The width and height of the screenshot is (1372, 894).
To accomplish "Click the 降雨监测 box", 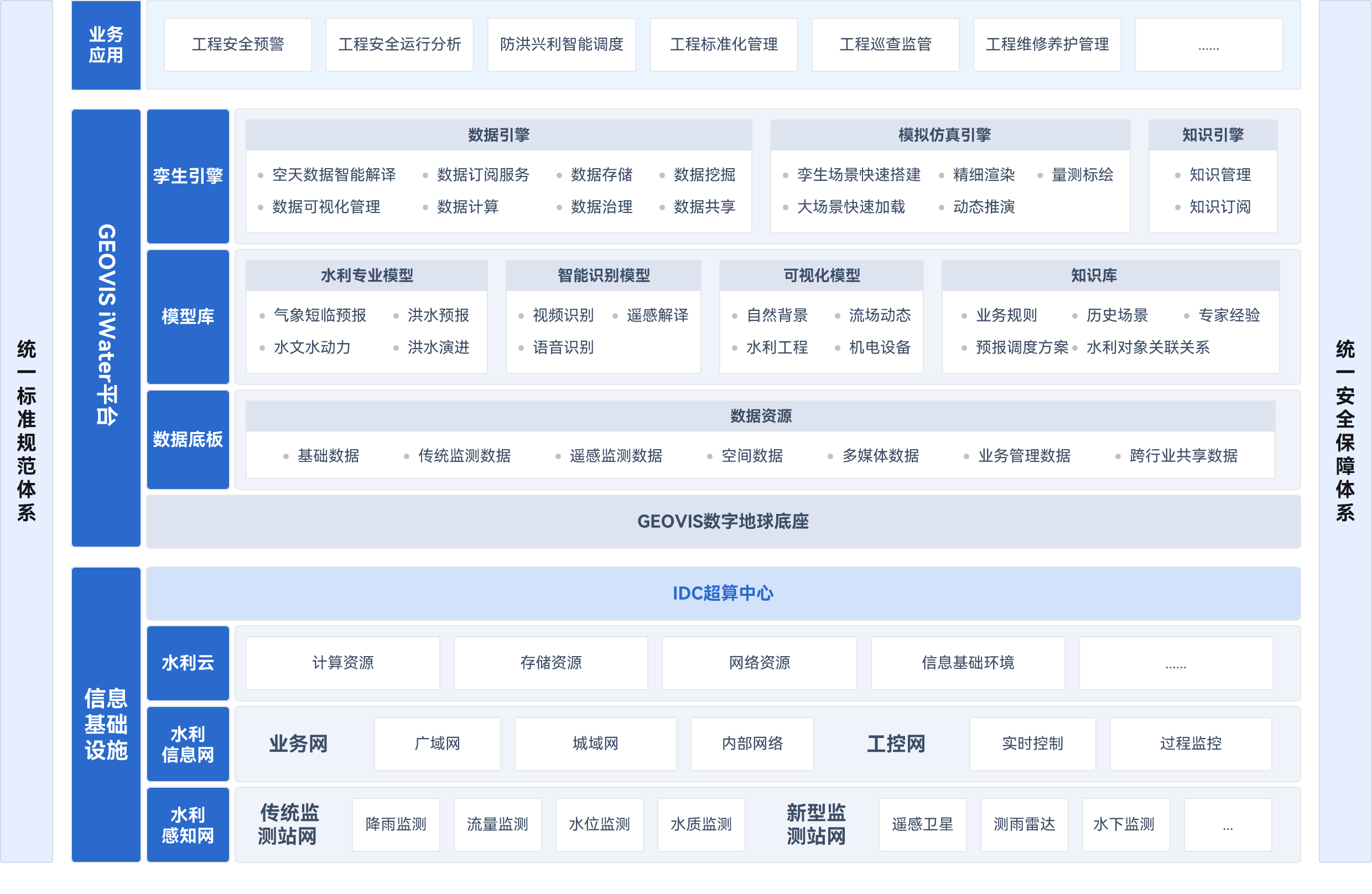I will pos(396,824).
